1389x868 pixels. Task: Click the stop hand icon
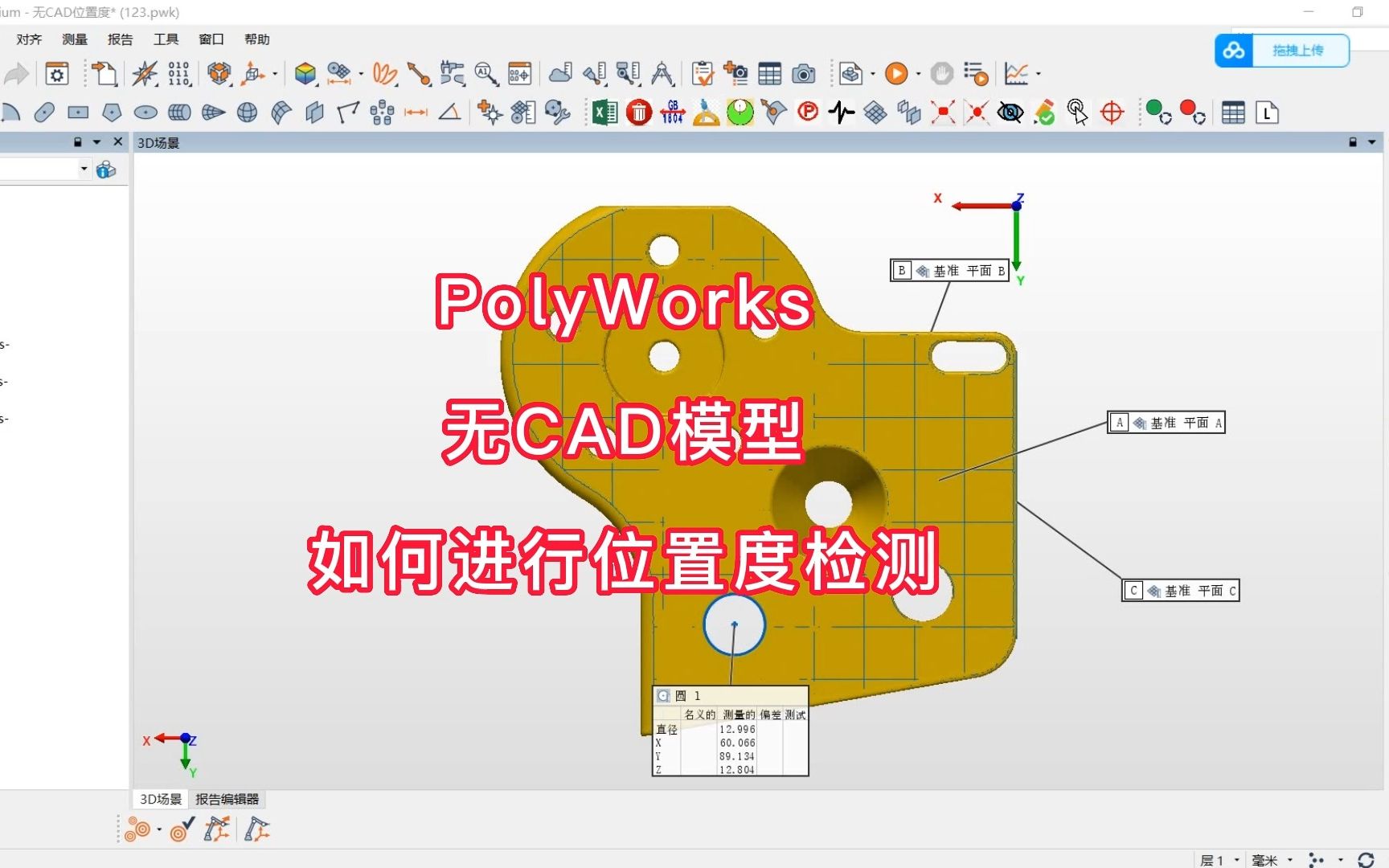pyautogui.click(x=941, y=75)
